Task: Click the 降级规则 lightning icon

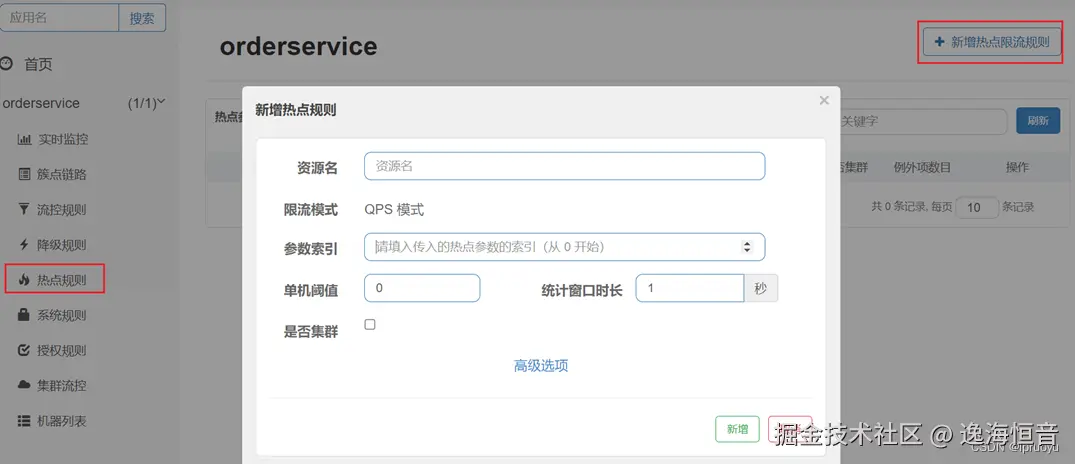Action: click(24, 245)
